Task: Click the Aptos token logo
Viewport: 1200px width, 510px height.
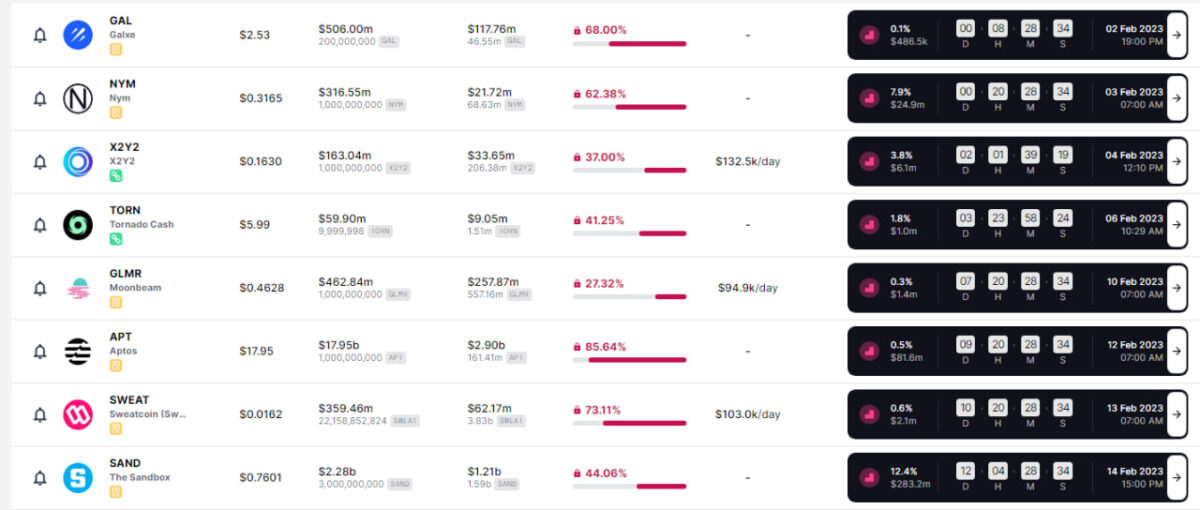Action: [78, 351]
